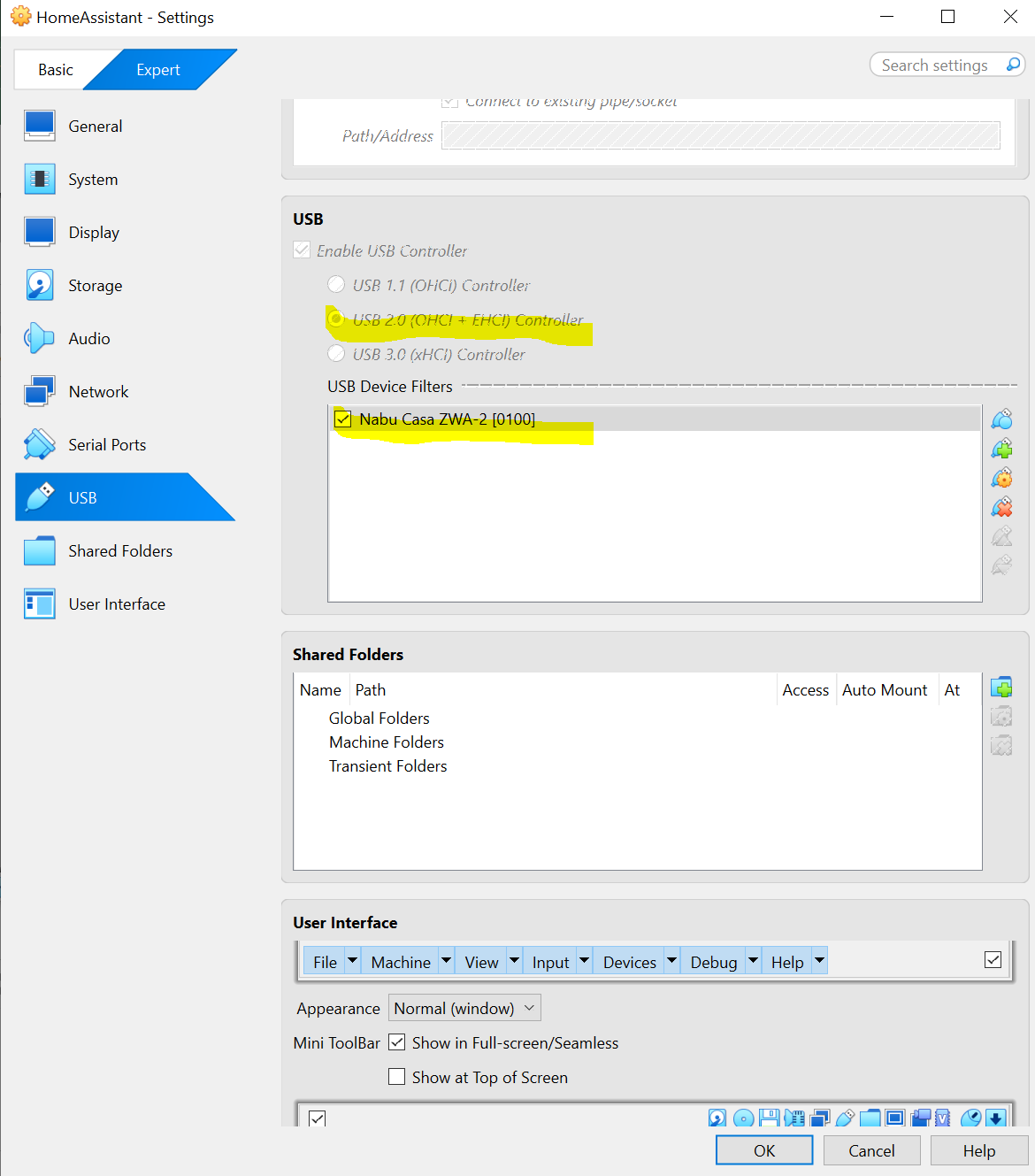Expand the Devices menu arrow
The width and height of the screenshot is (1035, 1176).
(671, 960)
